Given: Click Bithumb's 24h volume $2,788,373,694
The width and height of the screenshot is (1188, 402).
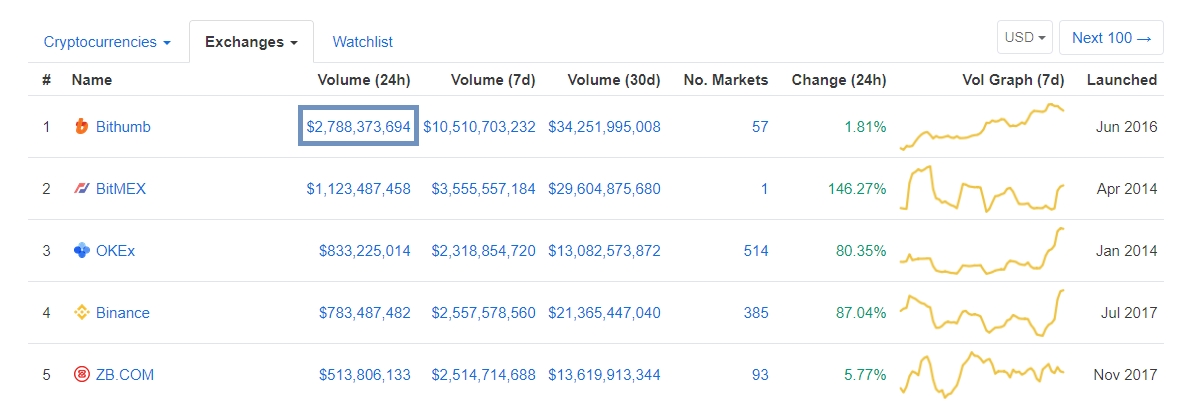Looking at the screenshot, I should (x=359, y=127).
